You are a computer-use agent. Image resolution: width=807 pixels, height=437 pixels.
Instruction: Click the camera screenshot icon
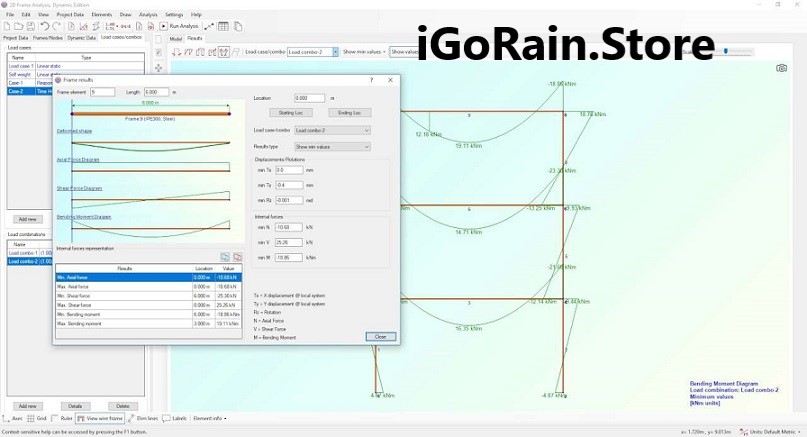pos(781,68)
